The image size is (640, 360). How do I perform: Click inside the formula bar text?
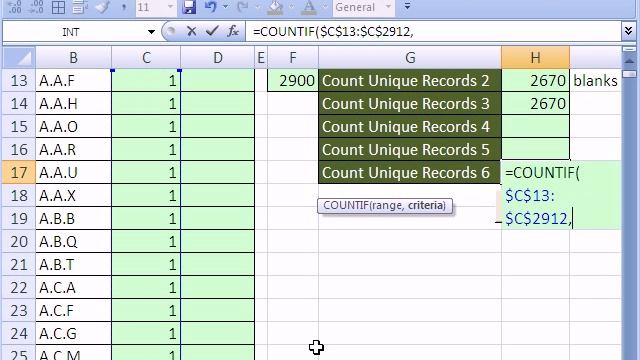[333, 32]
